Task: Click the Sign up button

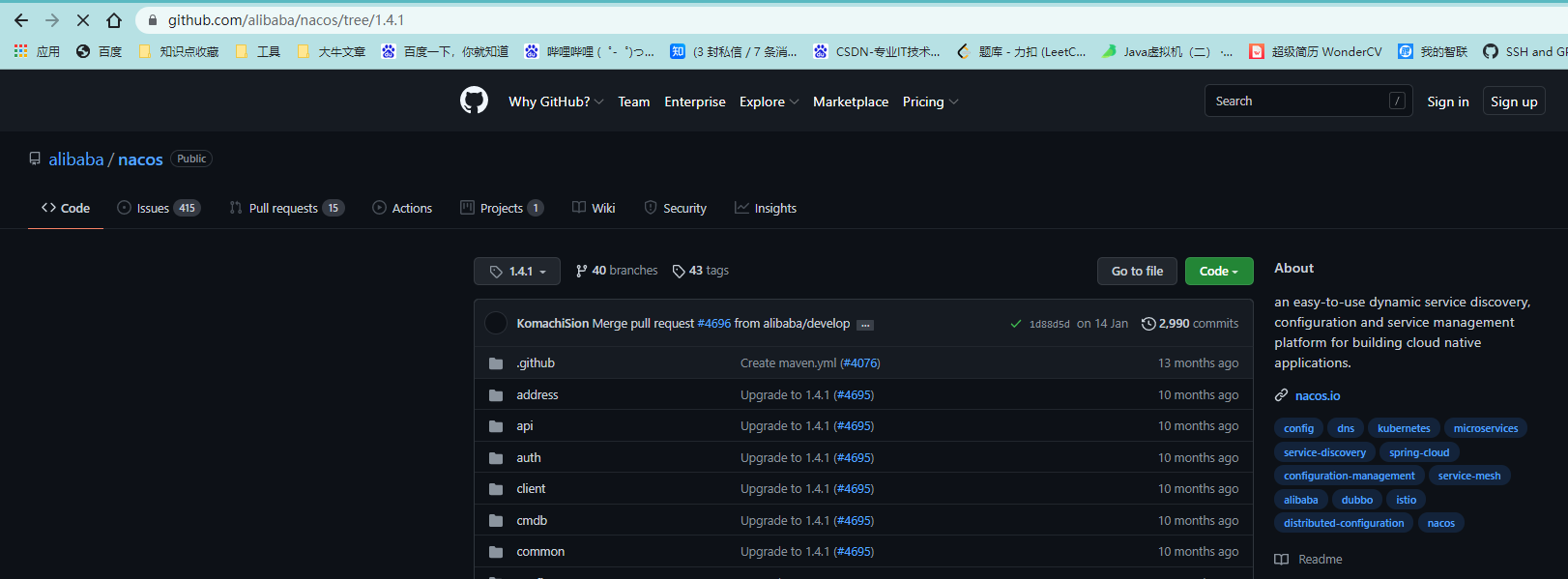Action: click(1514, 101)
